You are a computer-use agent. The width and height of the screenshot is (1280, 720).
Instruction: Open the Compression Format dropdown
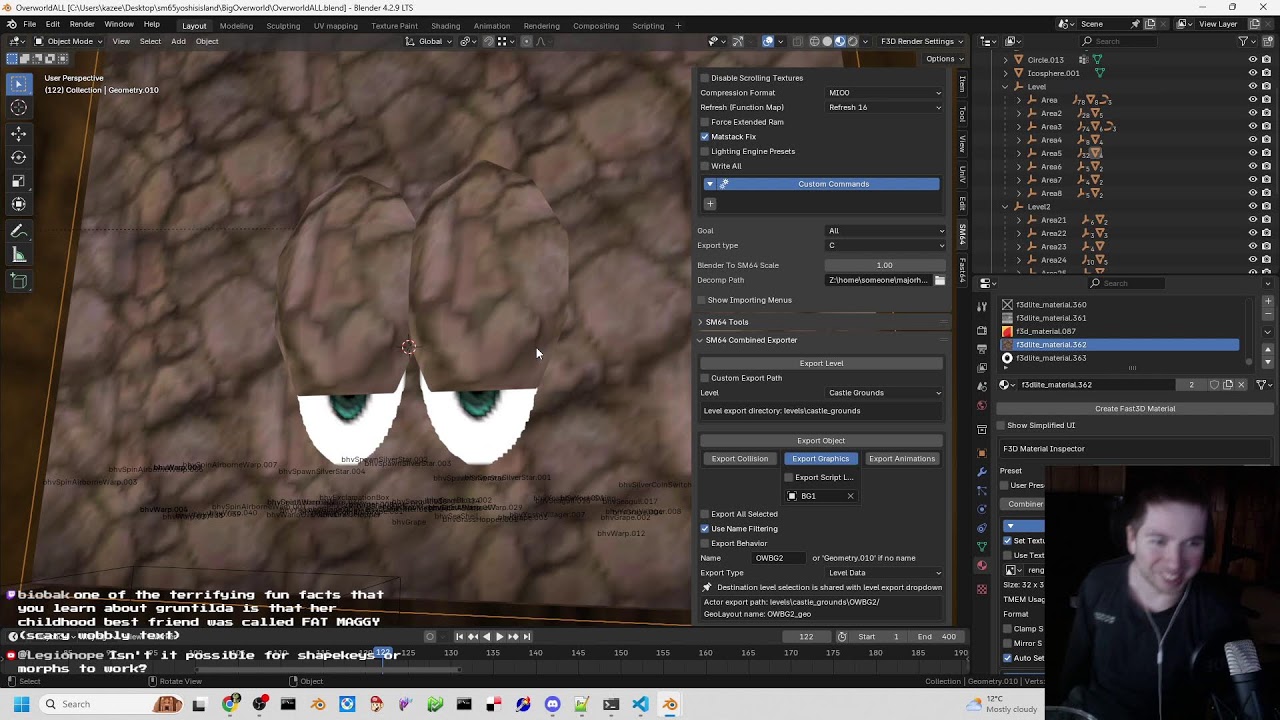coord(884,93)
